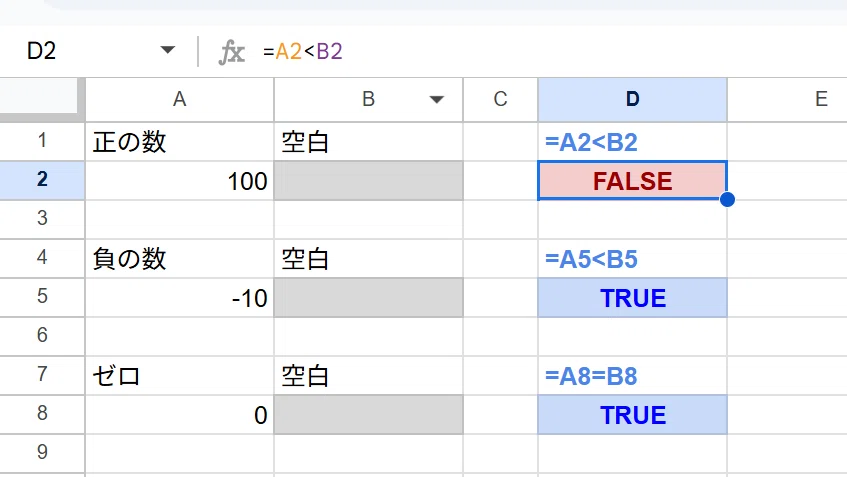Click gray empty cell B2
847x477 pixels.
click(368, 180)
